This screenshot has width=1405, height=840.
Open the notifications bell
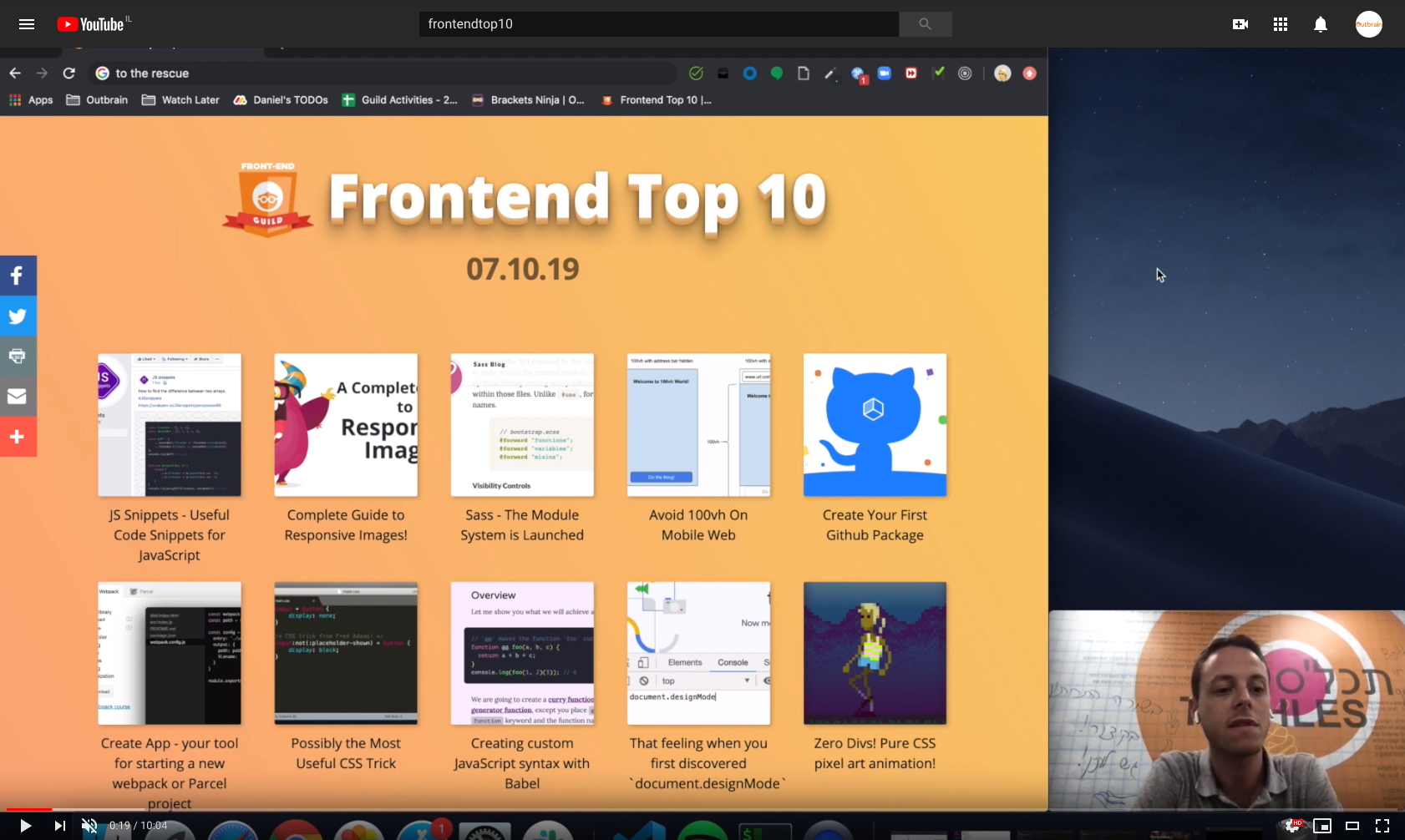pyautogui.click(x=1321, y=24)
